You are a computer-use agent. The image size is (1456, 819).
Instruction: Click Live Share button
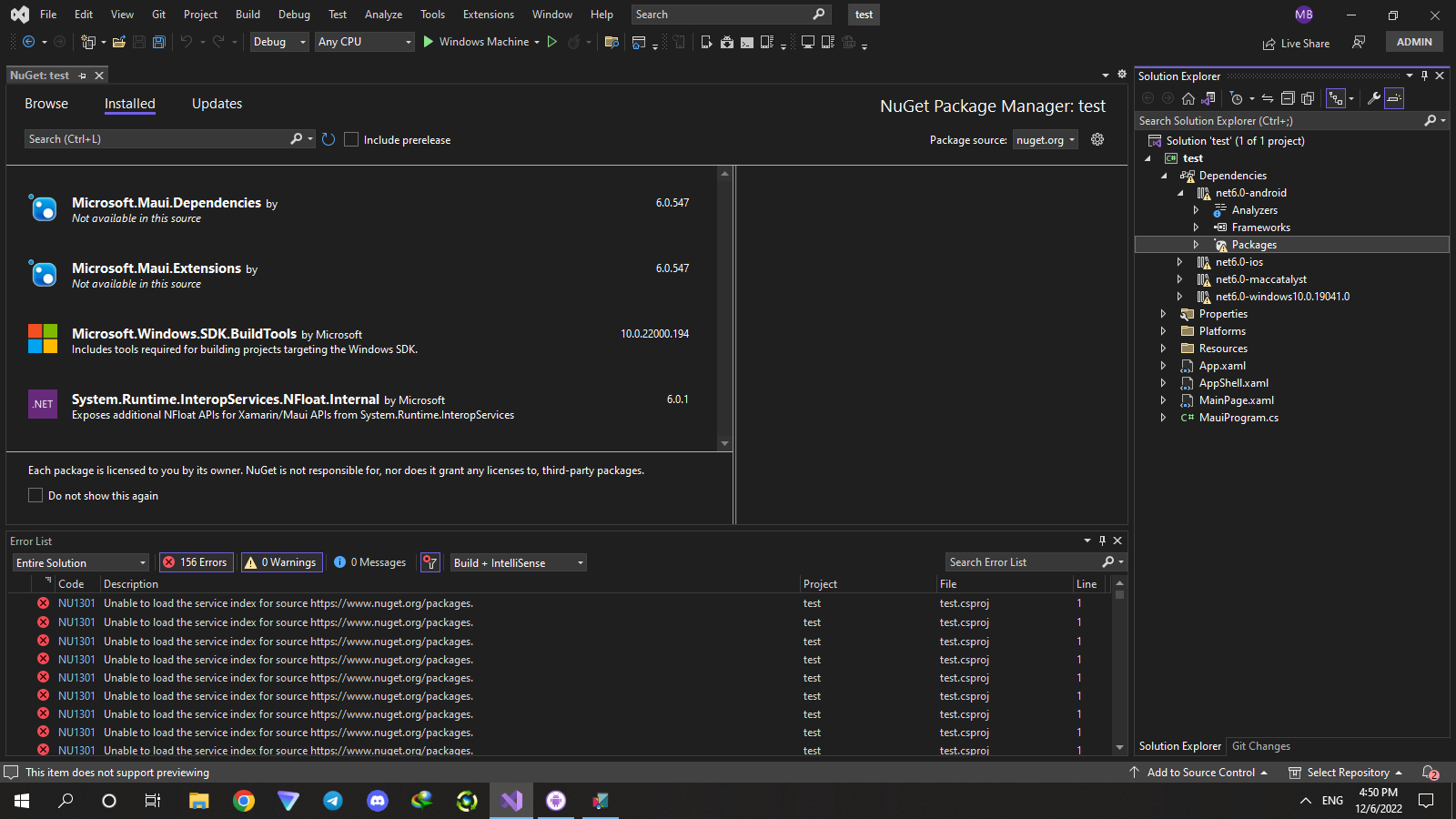pos(1296,43)
